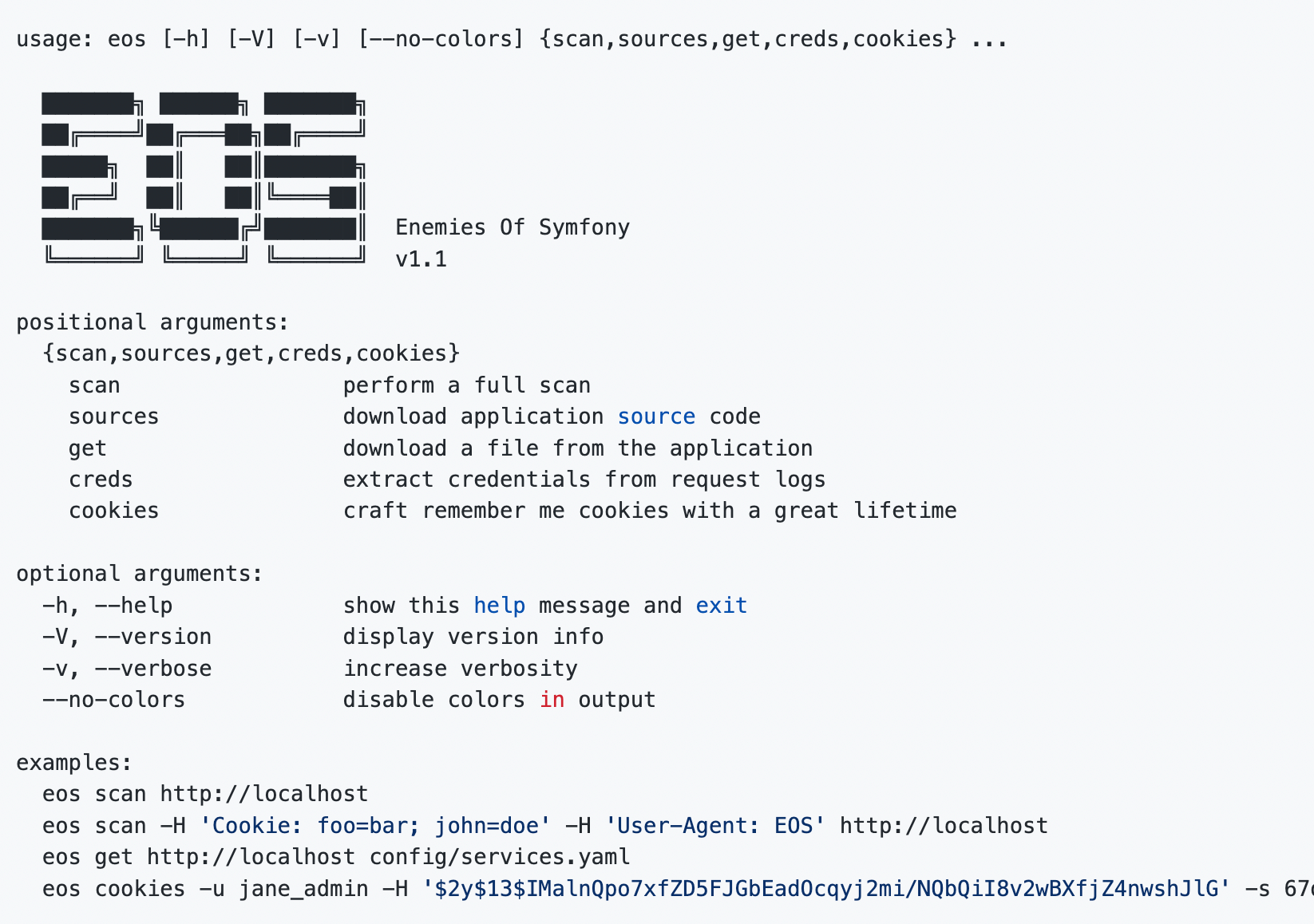This screenshot has height=924, width=1314.
Task: Click the blue 'help' highlighted word
Action: click(500, 606)
